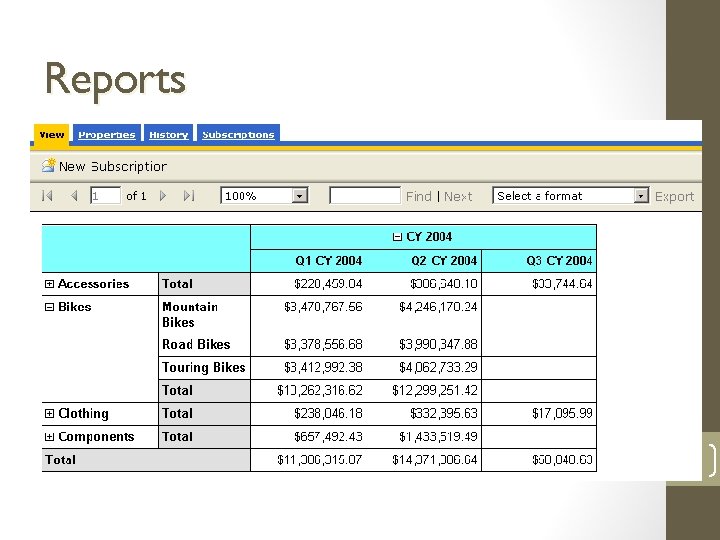Click the $3,412,992.38 cell
This screenshot has width=720, height=540.
(323, 367)
